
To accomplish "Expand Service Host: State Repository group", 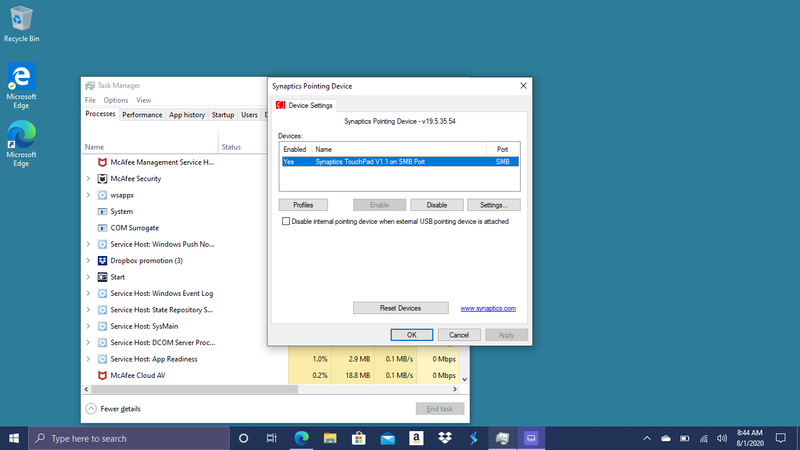I will [88, 310].
